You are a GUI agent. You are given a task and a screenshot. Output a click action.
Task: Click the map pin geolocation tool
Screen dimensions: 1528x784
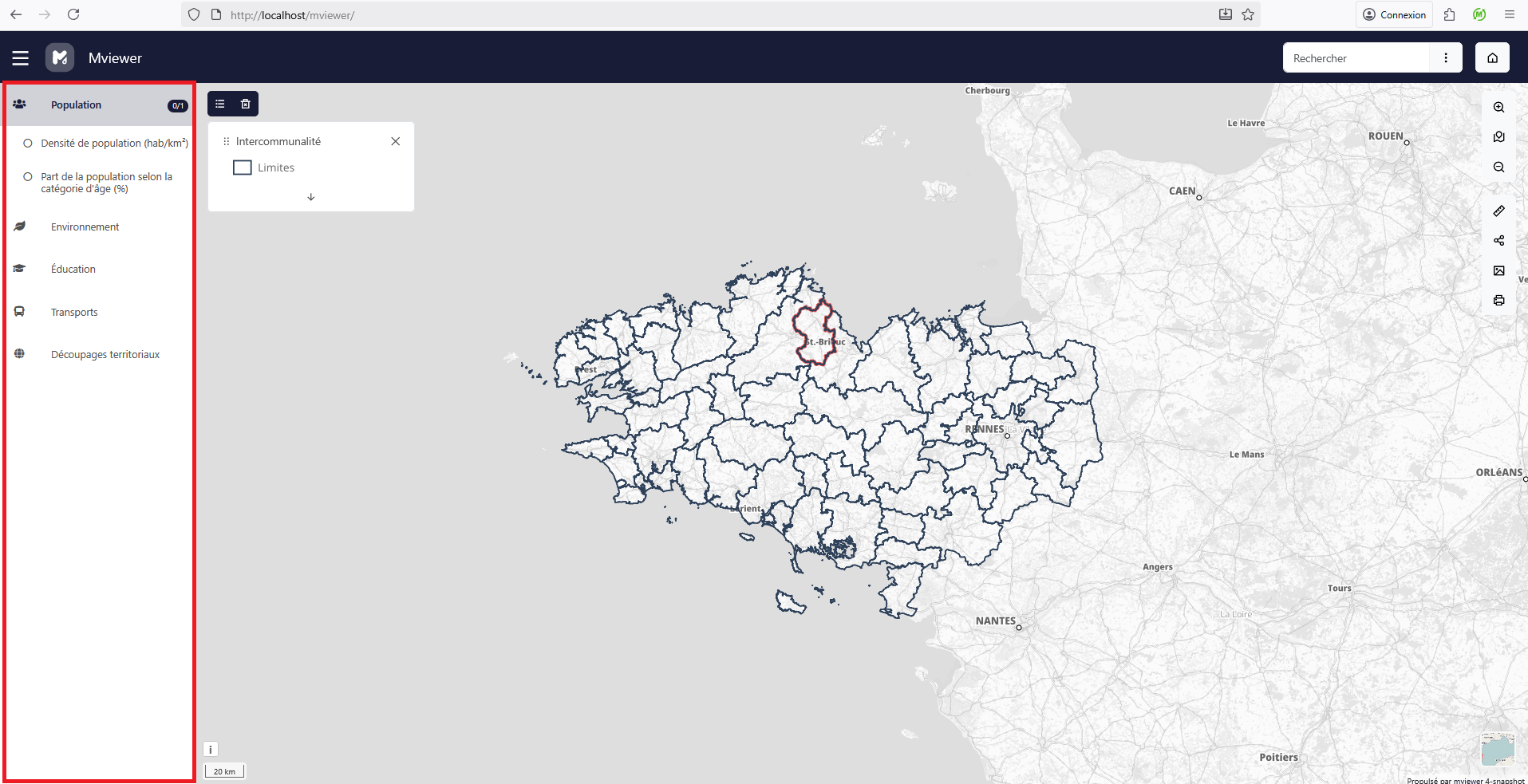(x=1498, y=137)
